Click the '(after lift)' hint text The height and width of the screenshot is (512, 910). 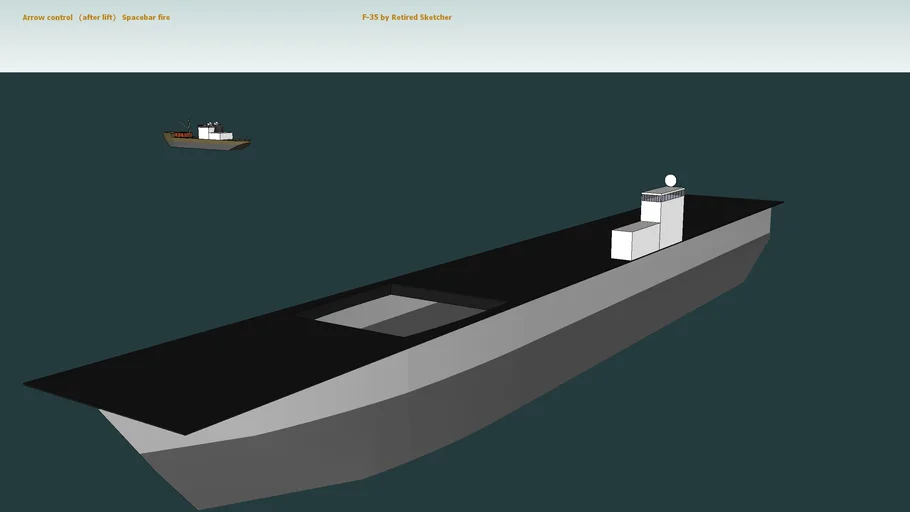pos(97,18)
